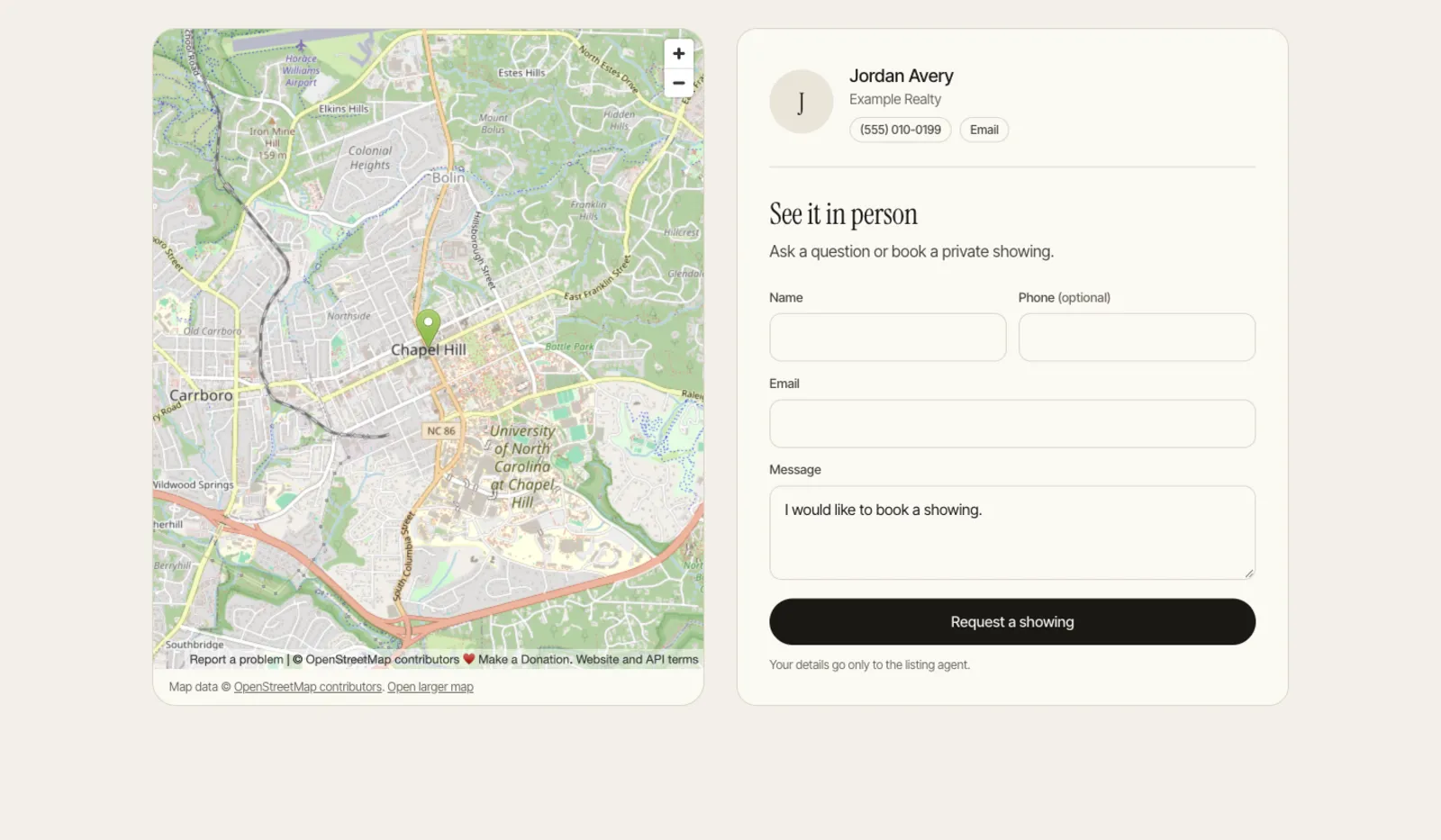The width and height of the screenshot is (1441, 840).
Task: Click the airplane icon at Horace Williams Airport
Action: pos(301,45)
